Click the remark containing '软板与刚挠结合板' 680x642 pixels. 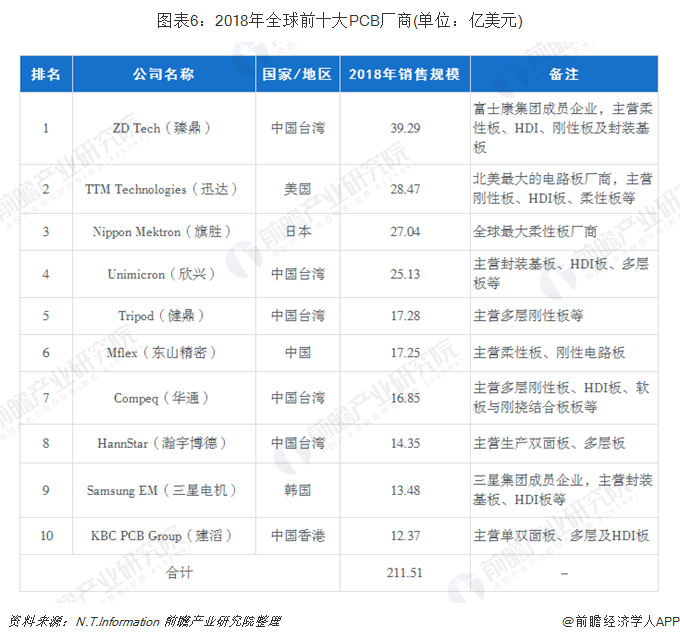pos(561,397)
